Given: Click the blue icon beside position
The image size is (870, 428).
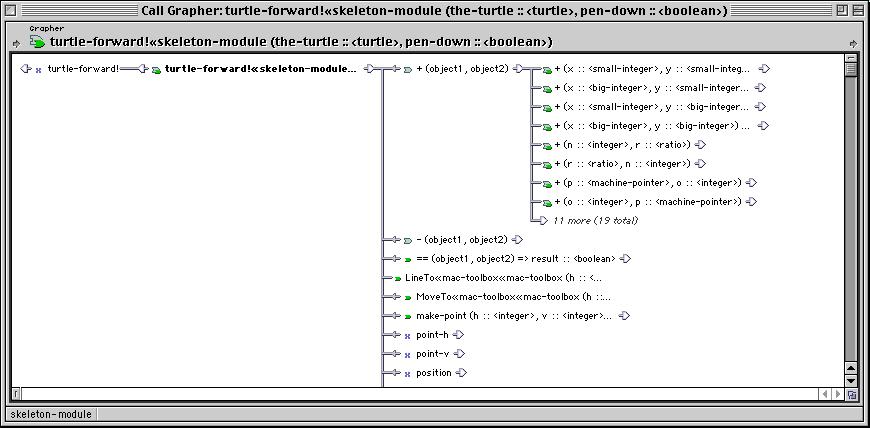Looking at the screenshot, I should pos(407,374).
